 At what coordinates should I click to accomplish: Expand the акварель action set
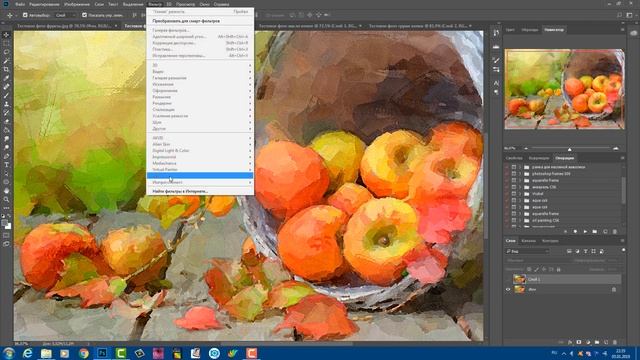(x=520, y=187)
